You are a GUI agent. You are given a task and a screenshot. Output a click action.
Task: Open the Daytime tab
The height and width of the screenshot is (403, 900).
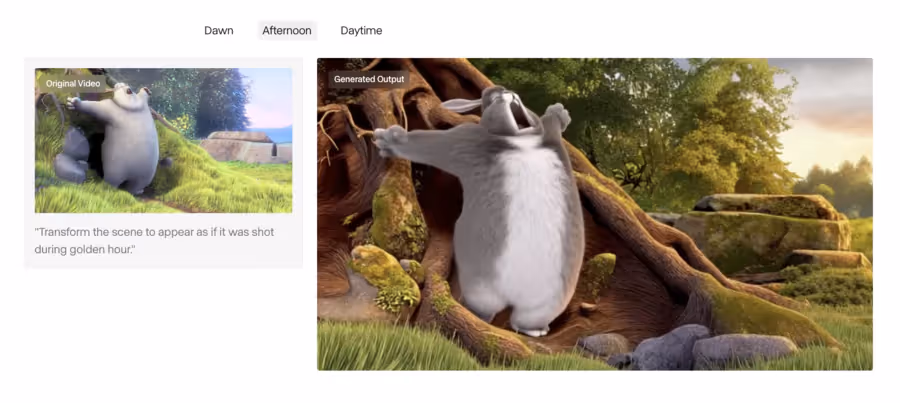(361, 30)
